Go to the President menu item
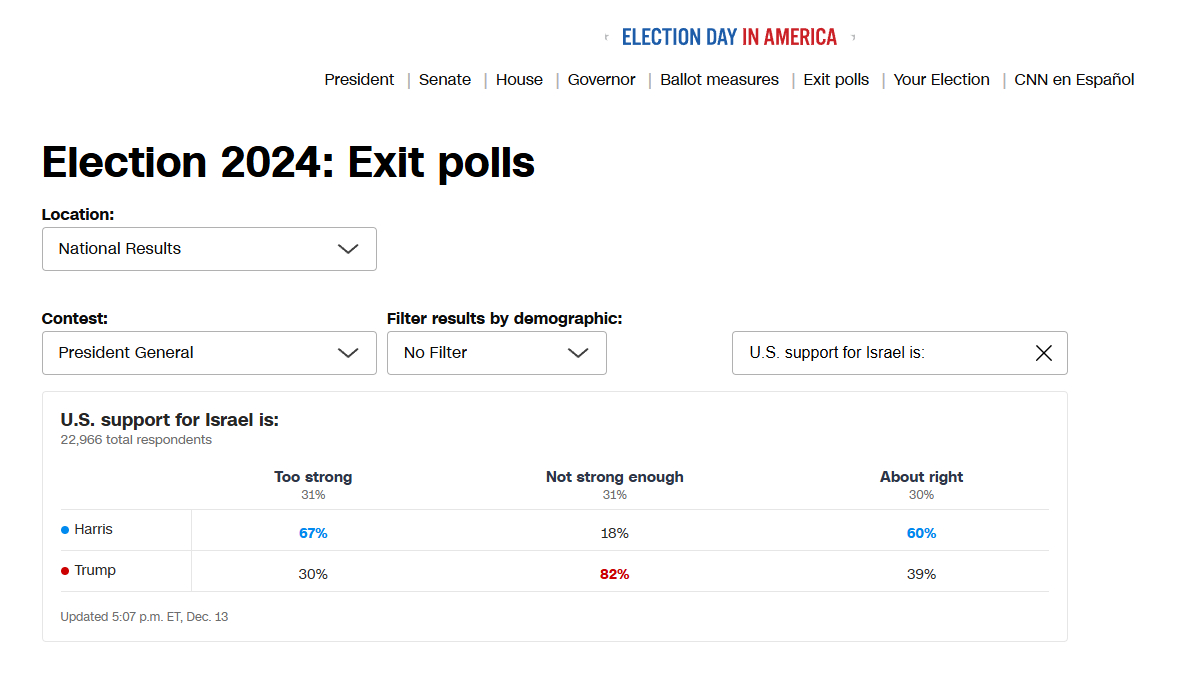This screenshot has width=1203, height=686. [x=359, y=80]
